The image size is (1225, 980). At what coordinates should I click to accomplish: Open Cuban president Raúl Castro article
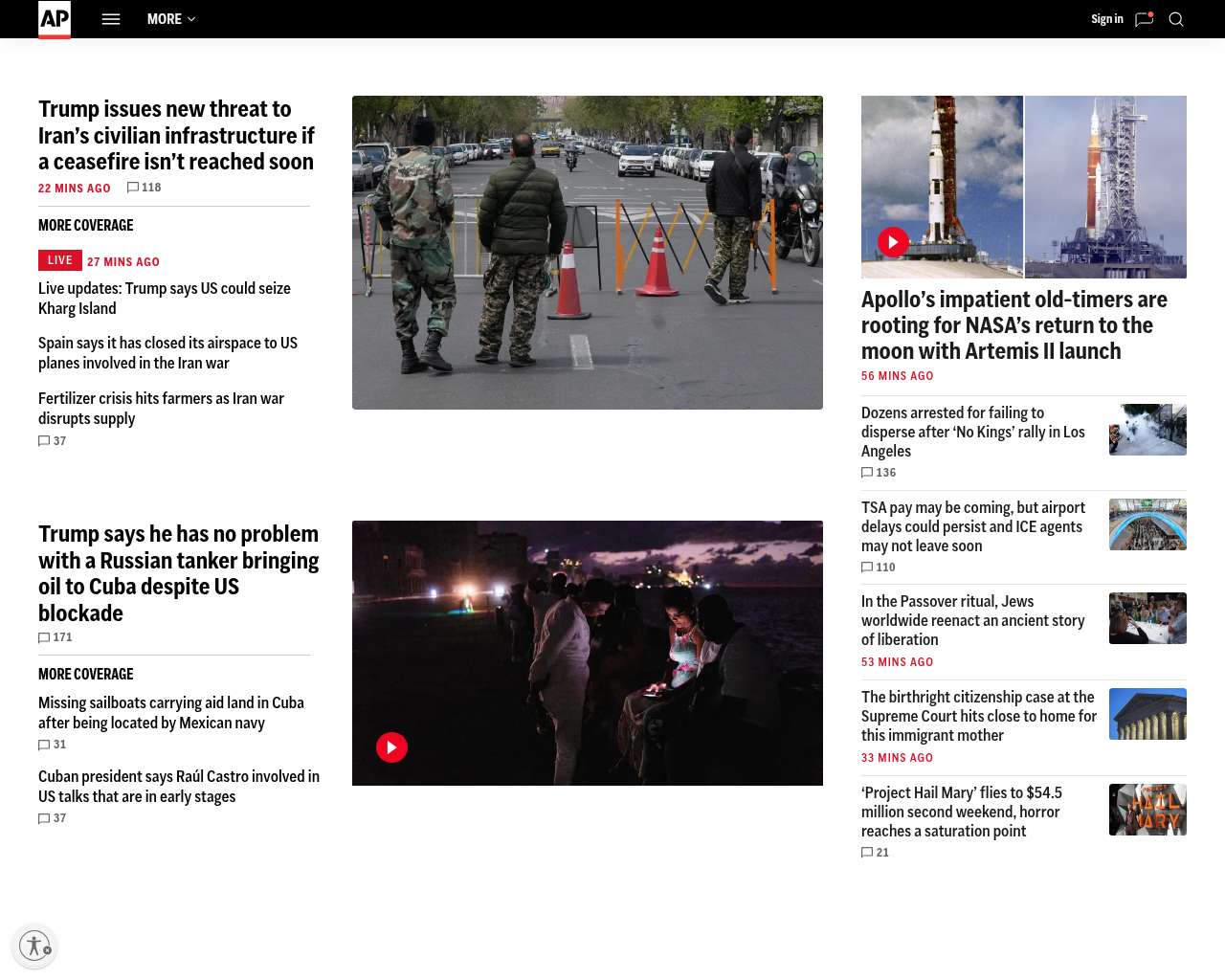click(x=179, y=787)
